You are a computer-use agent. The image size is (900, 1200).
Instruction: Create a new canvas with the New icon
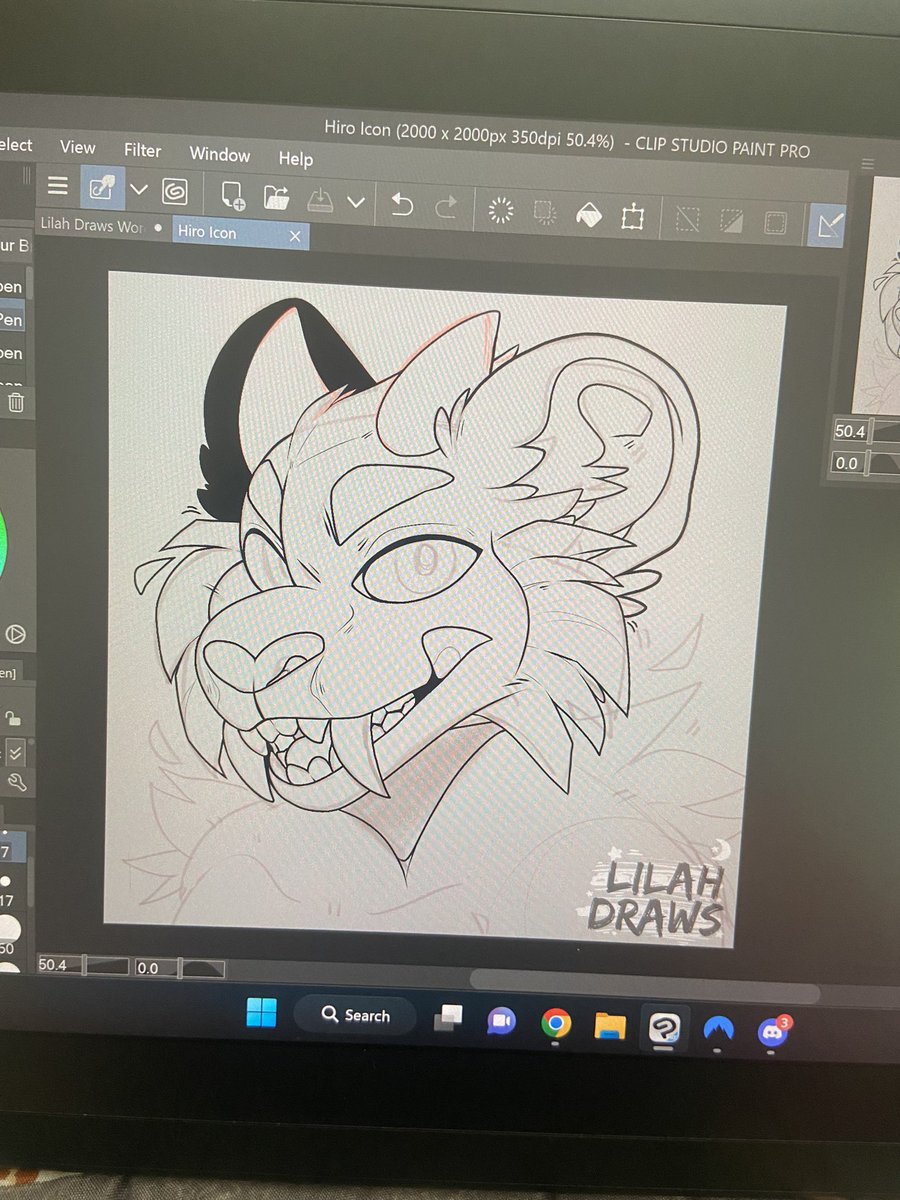point(233,194)
